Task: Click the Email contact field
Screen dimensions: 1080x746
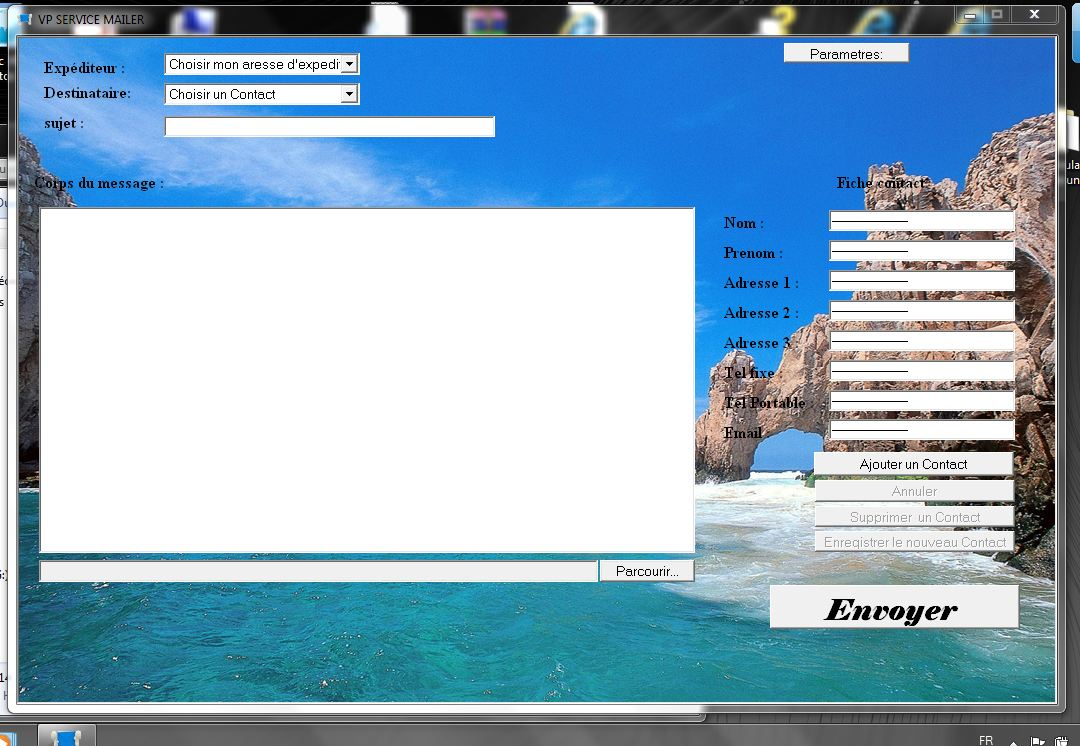Action: 921,430
